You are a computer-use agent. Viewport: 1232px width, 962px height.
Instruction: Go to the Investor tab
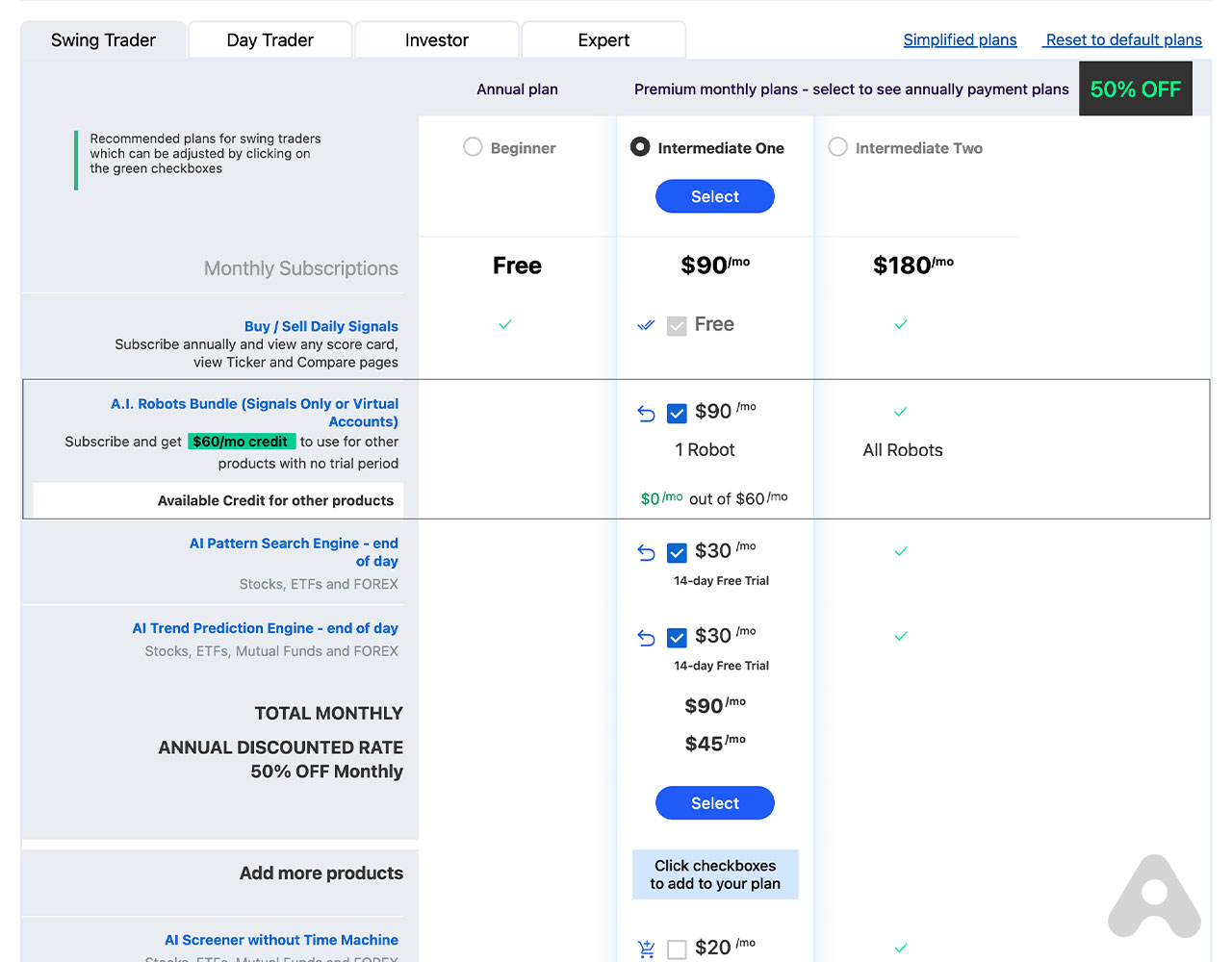pyautogui.click(x=436, y=40)
